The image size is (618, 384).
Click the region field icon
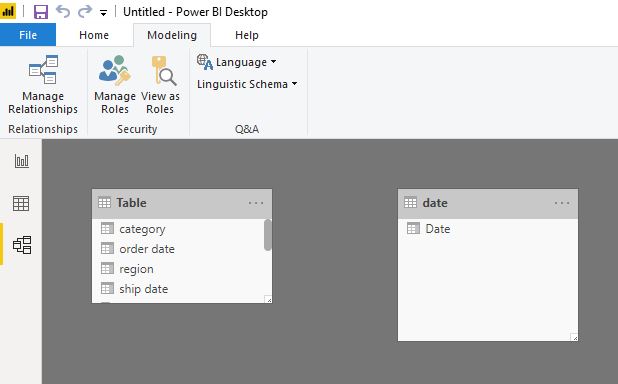107,268
